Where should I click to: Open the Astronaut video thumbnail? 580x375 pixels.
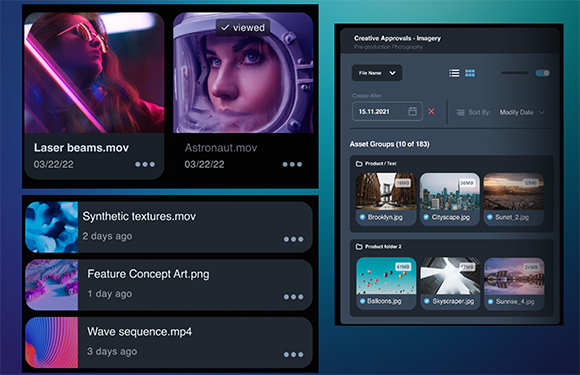[x=243, y=72]
